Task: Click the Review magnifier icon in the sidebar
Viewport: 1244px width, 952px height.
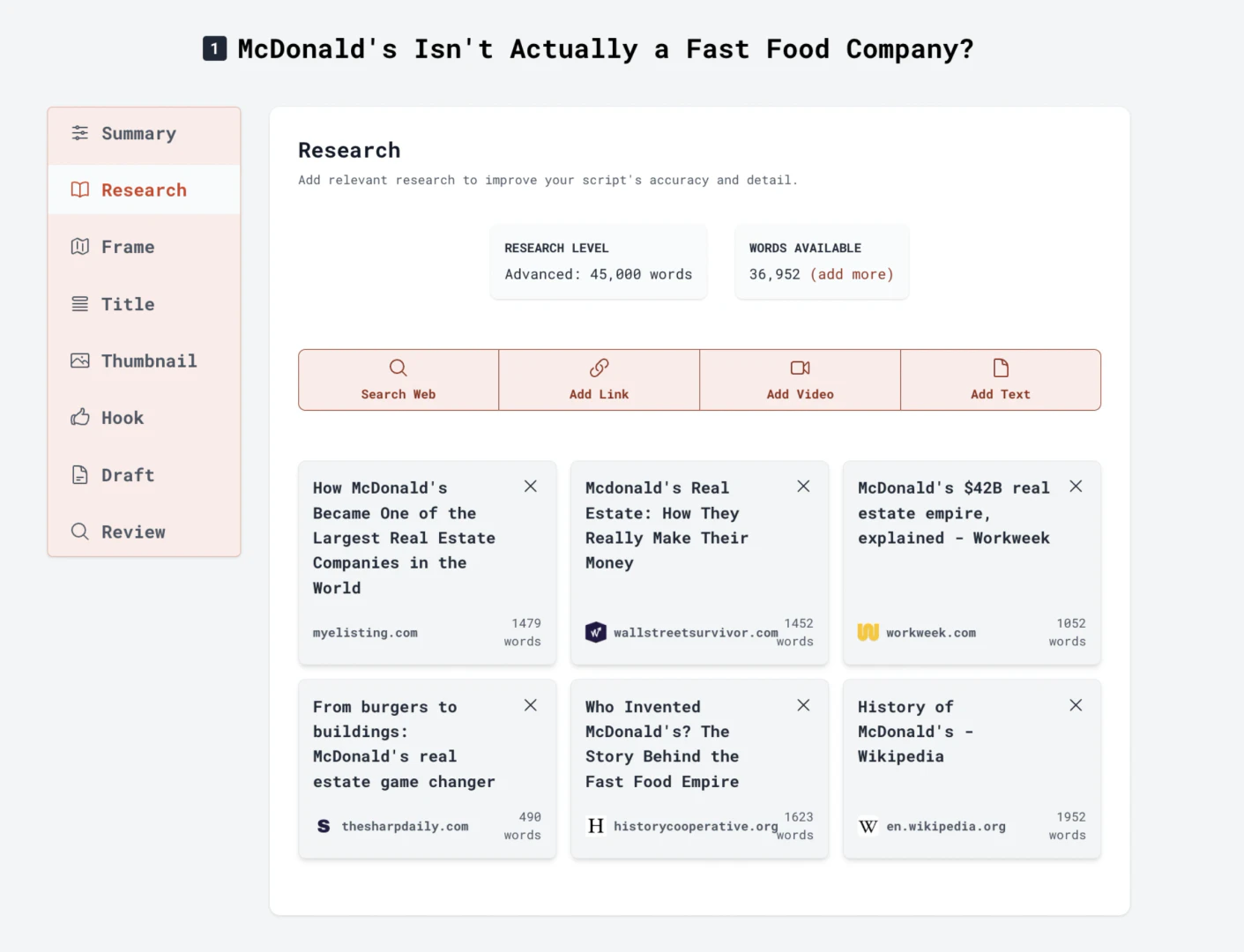Action: tap(80, 531)
